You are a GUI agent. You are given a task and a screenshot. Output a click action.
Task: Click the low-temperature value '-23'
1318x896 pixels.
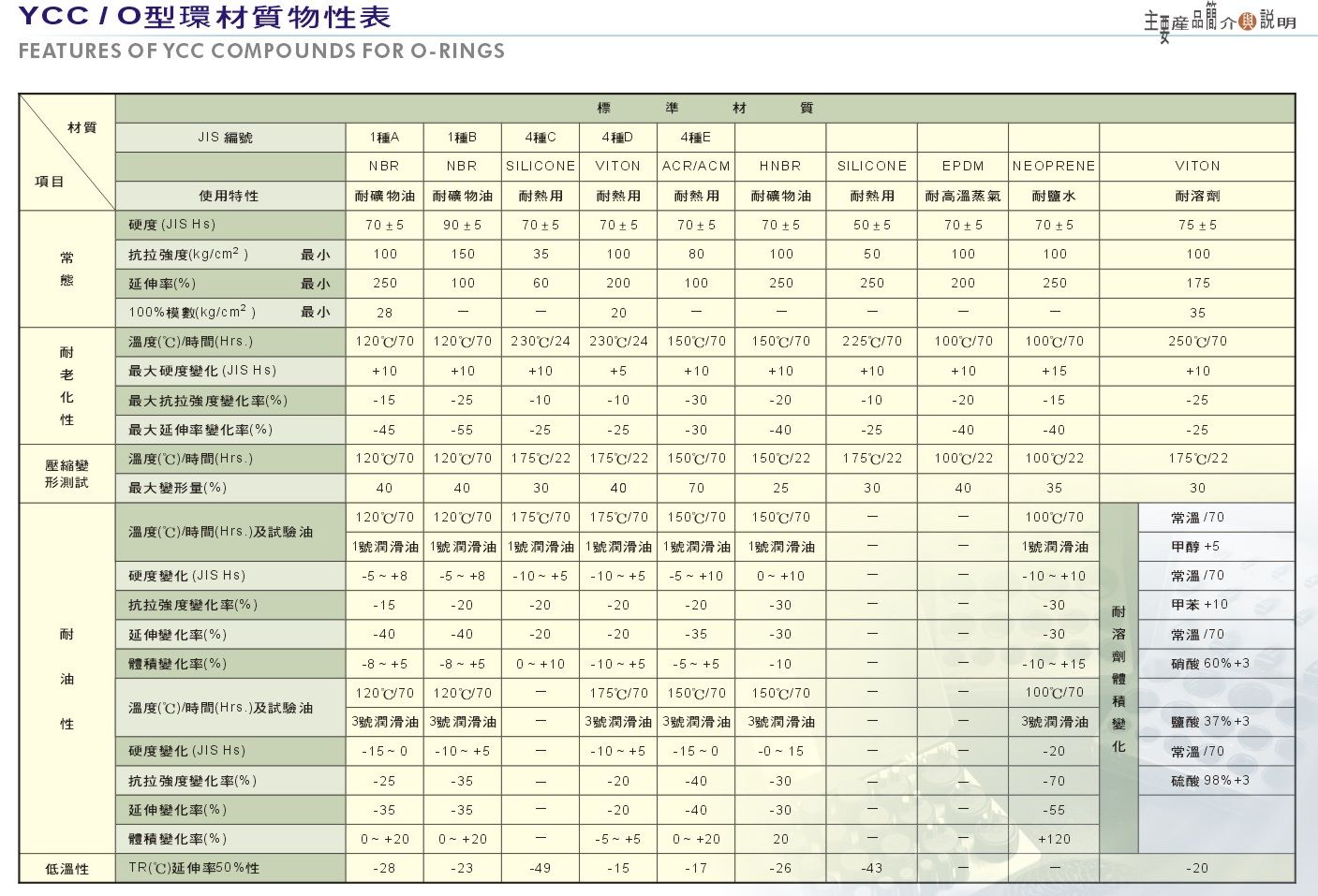click(x=462, y=868)
